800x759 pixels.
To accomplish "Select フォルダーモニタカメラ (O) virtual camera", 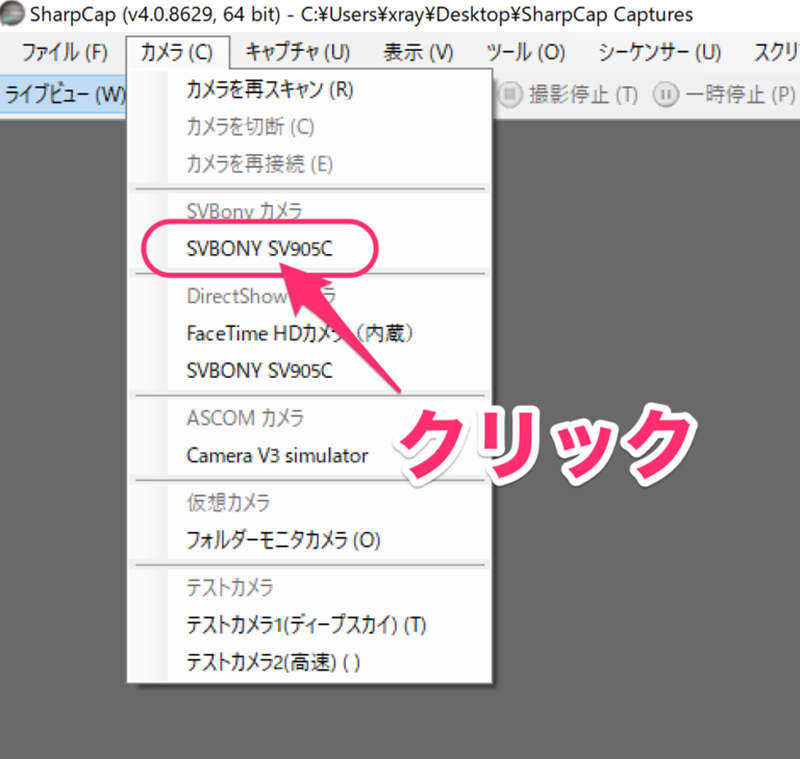I will pos(283,541).
